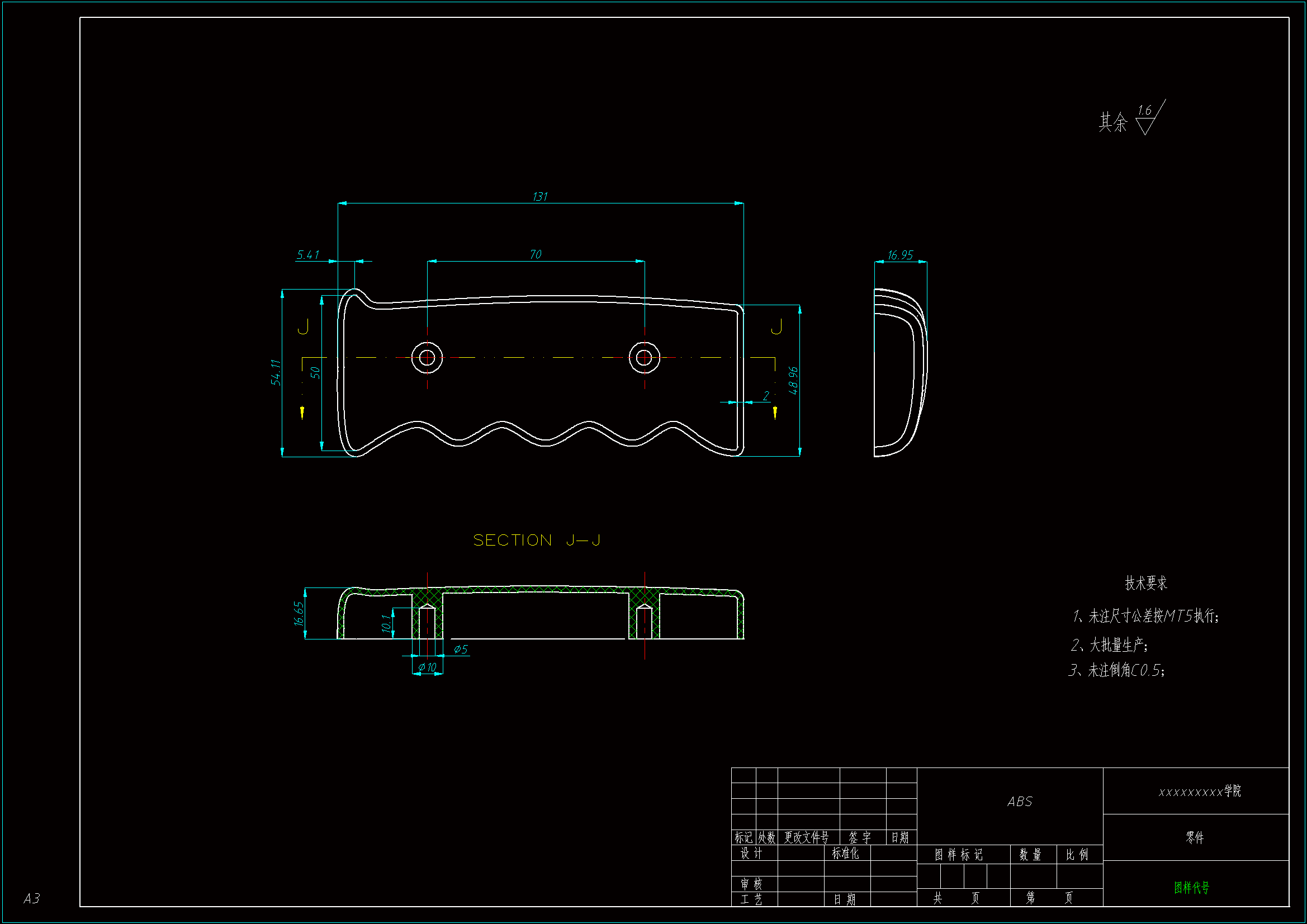The height and width of the screenshot is (924, 1307).
Task: Select the left J section marker
Action: 304,327
